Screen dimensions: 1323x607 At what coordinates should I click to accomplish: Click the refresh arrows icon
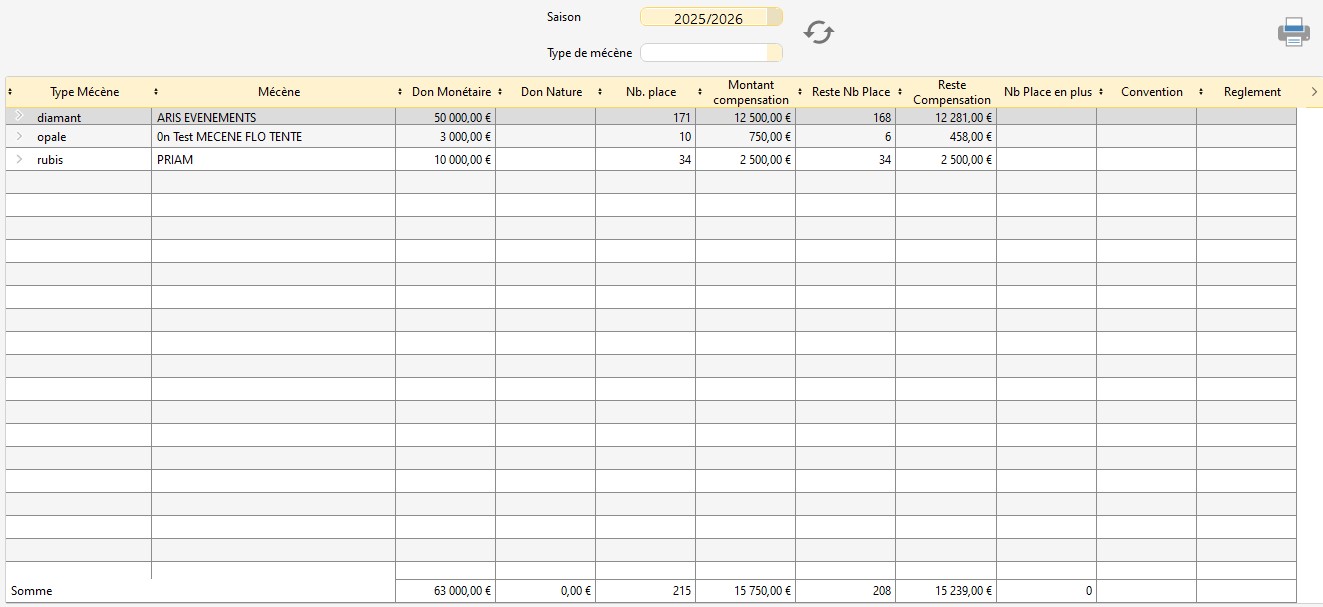pyautogui.click(x=819, y=32)
